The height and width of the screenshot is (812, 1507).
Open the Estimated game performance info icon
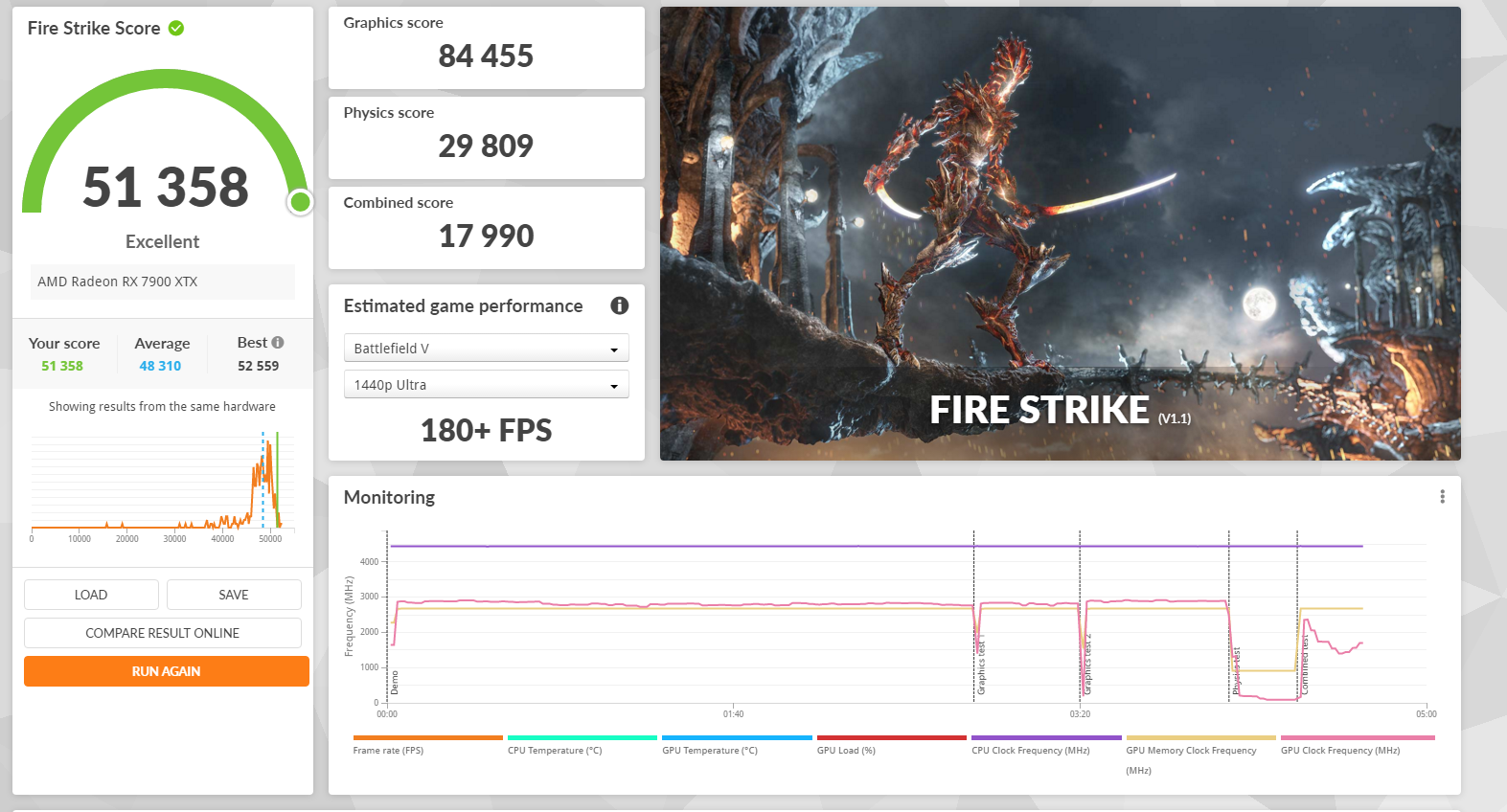[620, 305]
